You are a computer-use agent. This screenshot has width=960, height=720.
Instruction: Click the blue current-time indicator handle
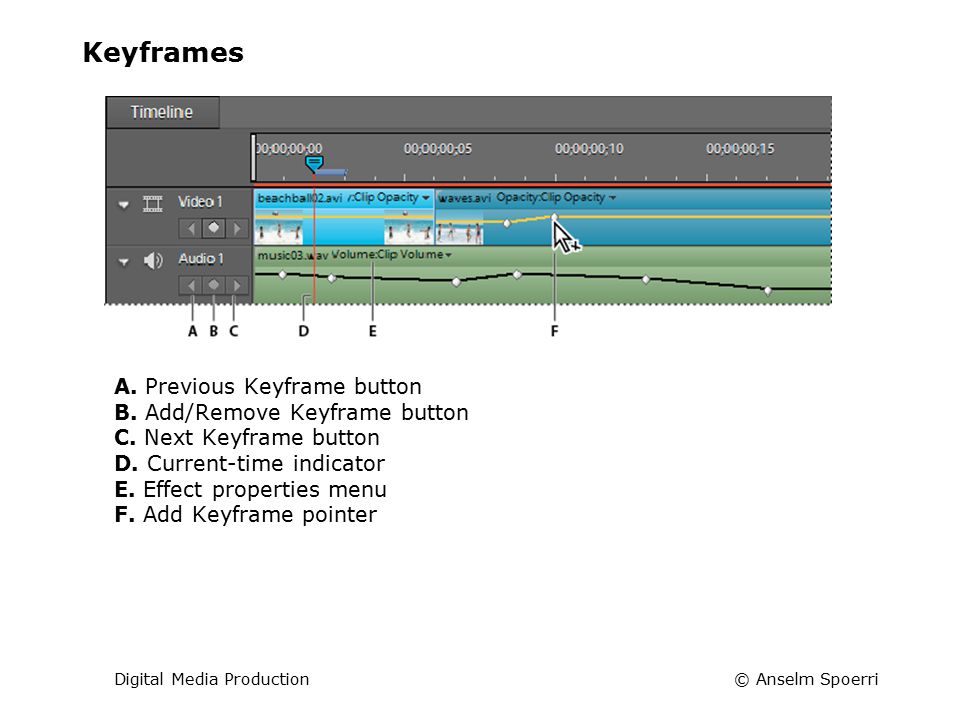coord(314,163)
